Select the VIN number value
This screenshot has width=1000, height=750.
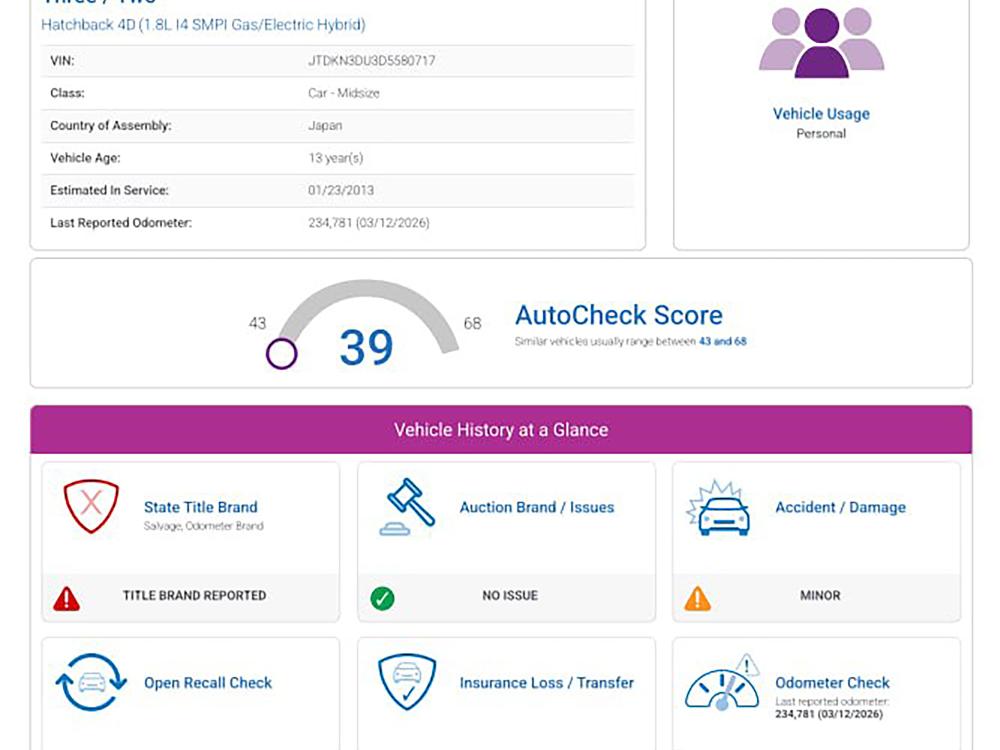coord(371,61)
